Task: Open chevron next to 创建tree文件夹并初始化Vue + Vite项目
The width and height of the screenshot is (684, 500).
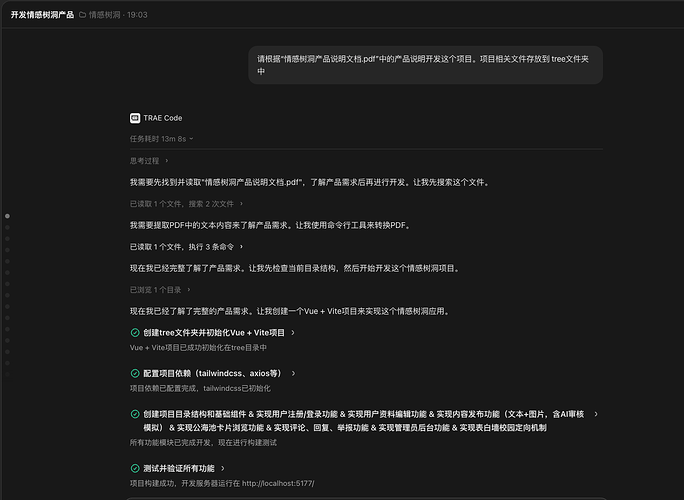Action: point(293,333)
